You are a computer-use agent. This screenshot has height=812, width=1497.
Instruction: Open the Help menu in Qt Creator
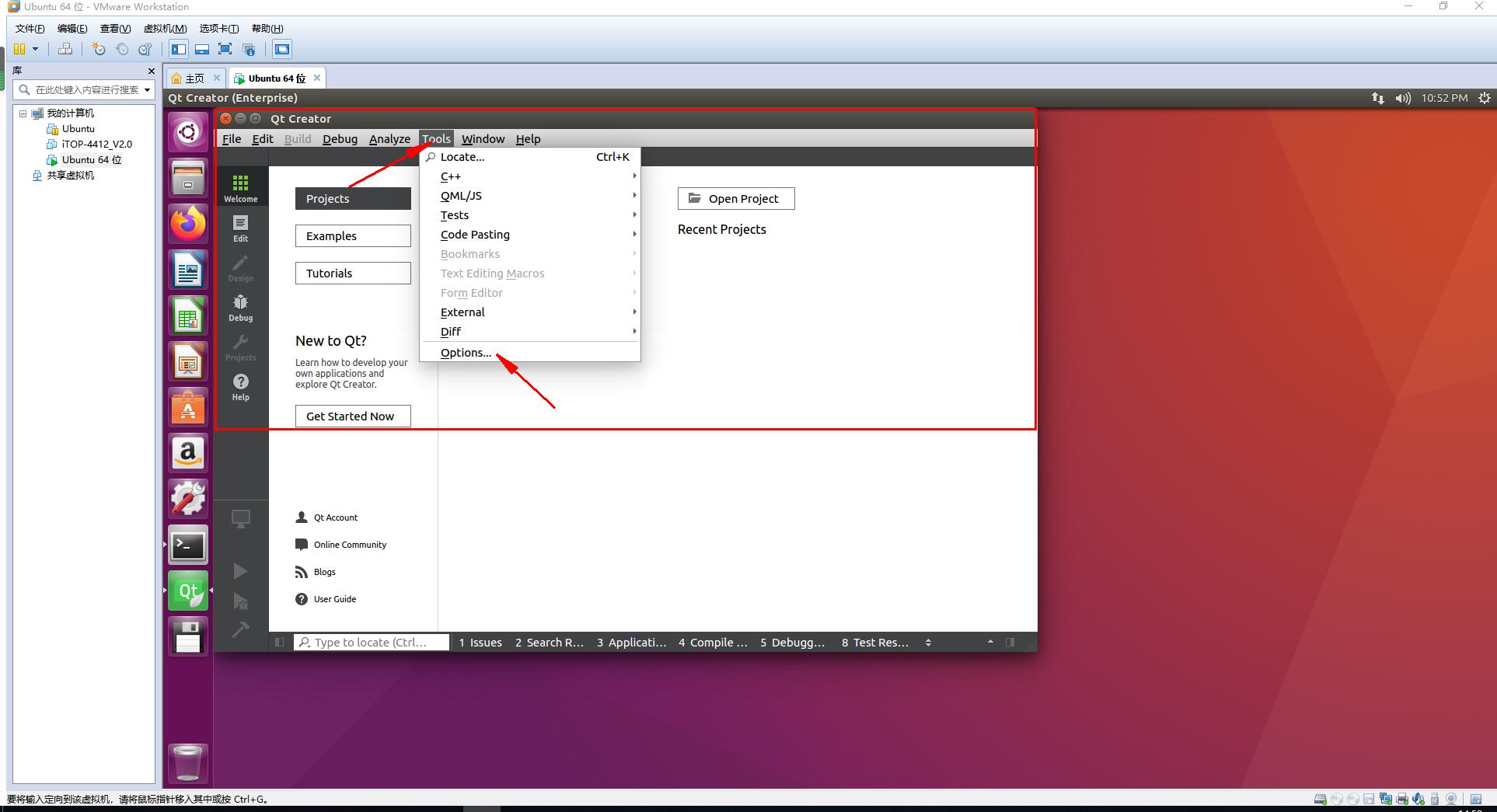click(x=528, y=139)
